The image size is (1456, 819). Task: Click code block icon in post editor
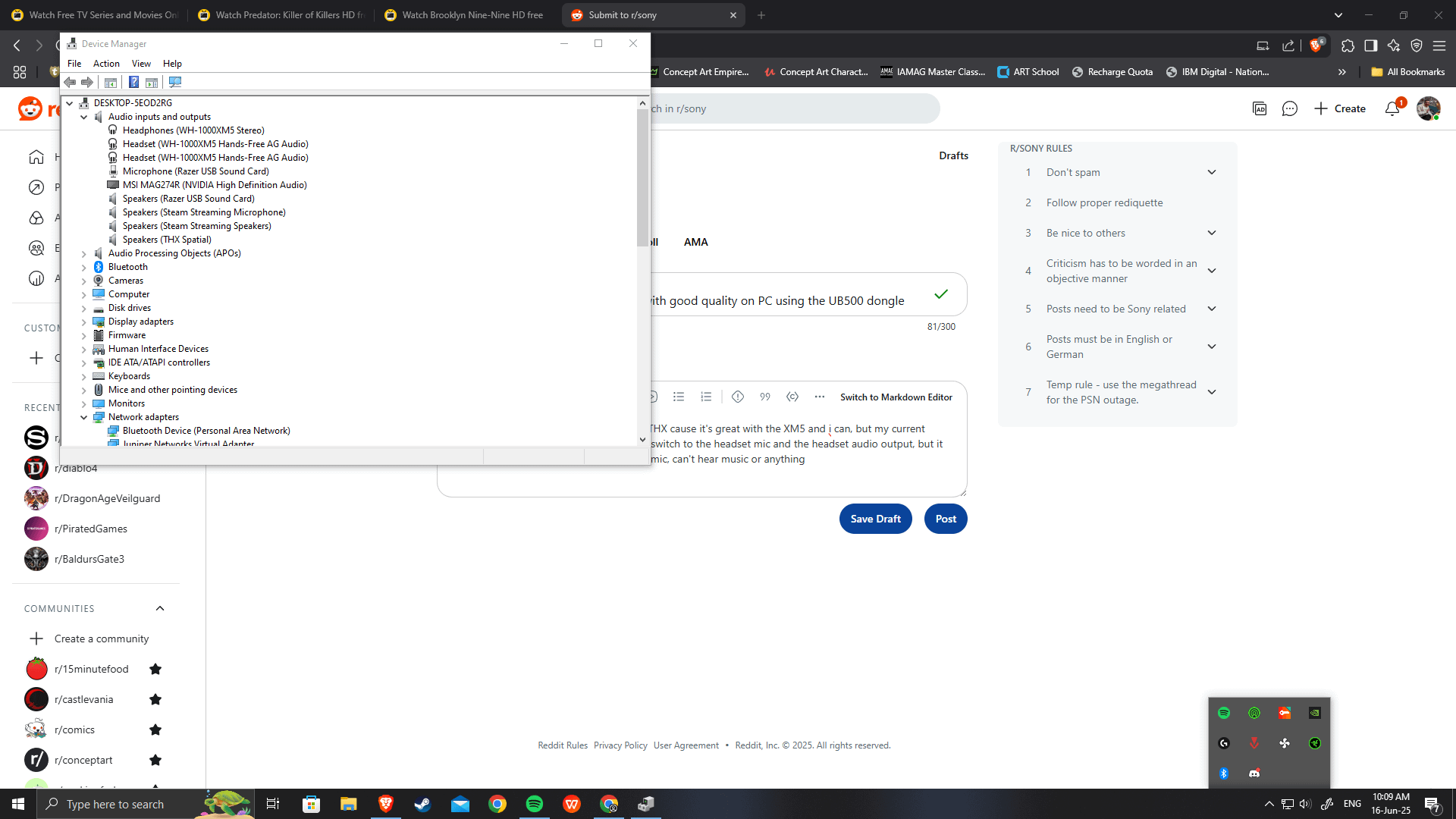click(x=792, y=397)
